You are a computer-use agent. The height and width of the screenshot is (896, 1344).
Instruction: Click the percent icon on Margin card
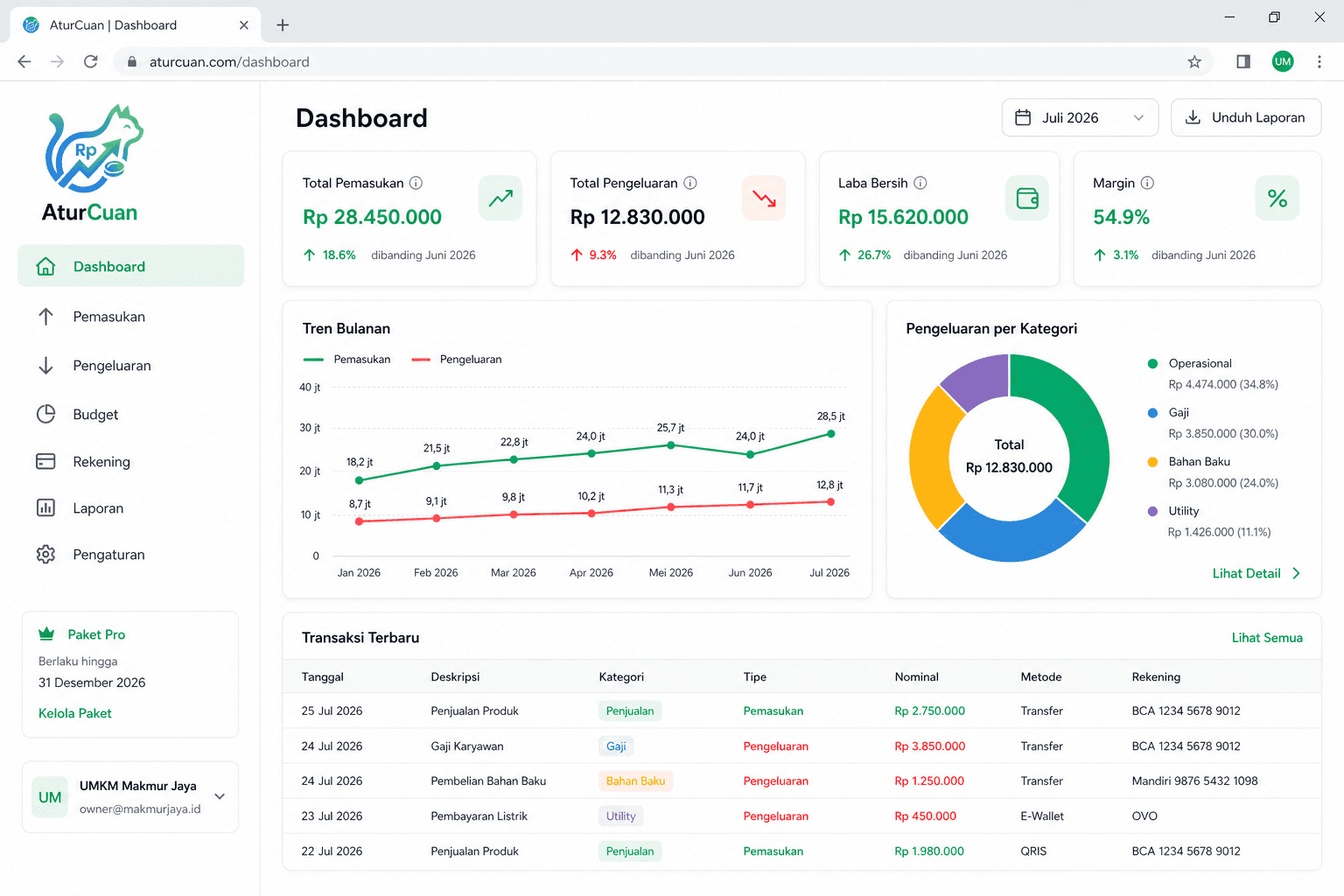[x=1277, y=198]
